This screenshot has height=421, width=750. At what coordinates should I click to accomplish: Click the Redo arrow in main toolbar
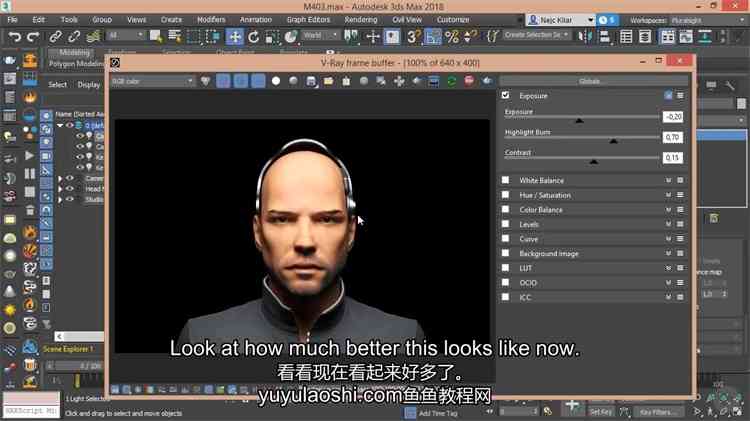(x=33, y=36)
